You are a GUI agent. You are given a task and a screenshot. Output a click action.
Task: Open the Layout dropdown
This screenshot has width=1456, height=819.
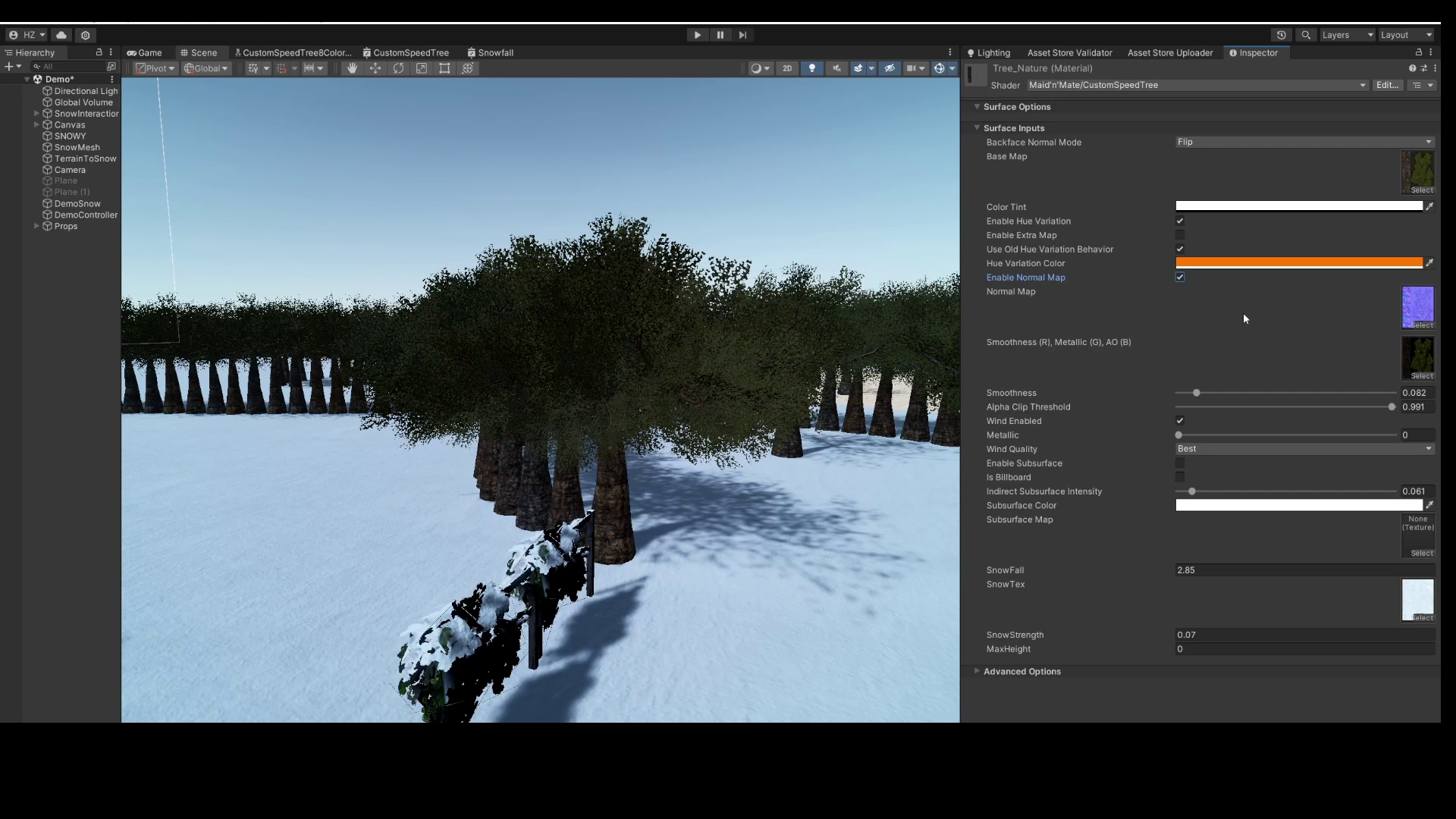pos(1407,35)
